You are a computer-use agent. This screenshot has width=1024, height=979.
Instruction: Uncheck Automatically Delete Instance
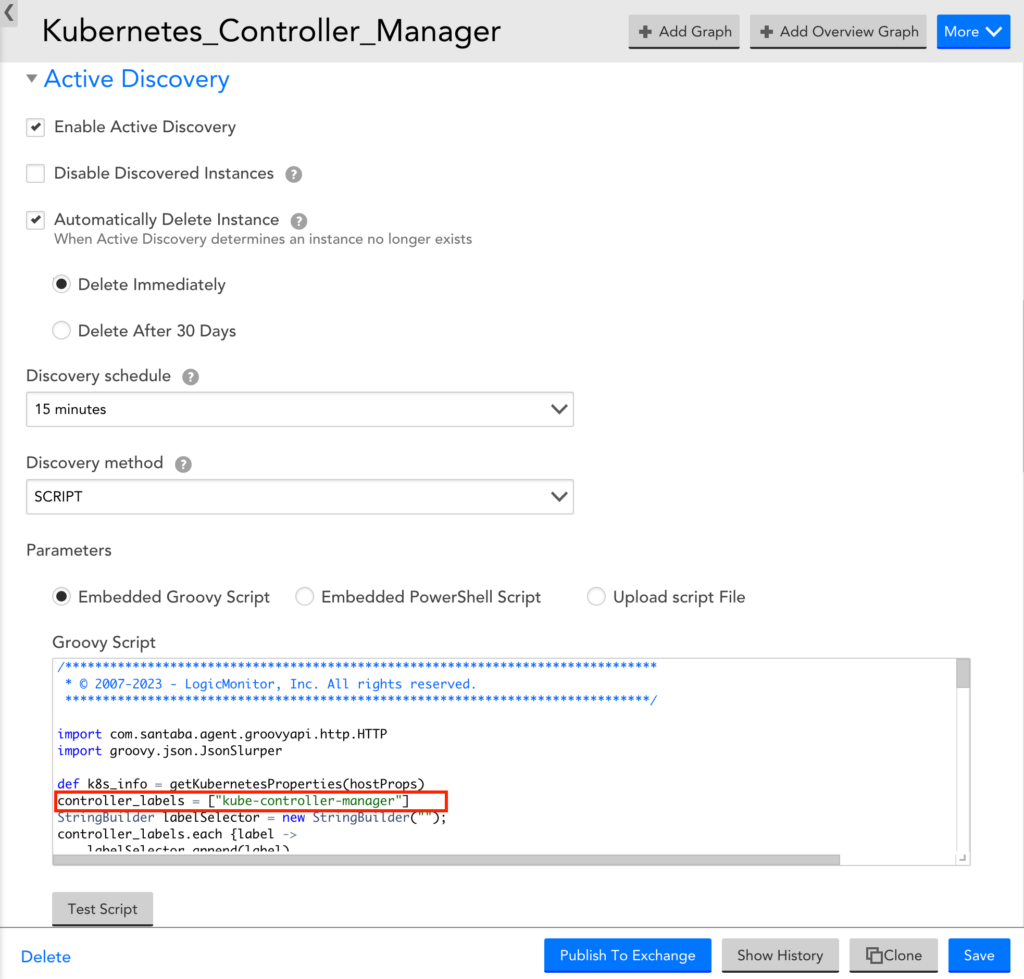coord(36,220)
